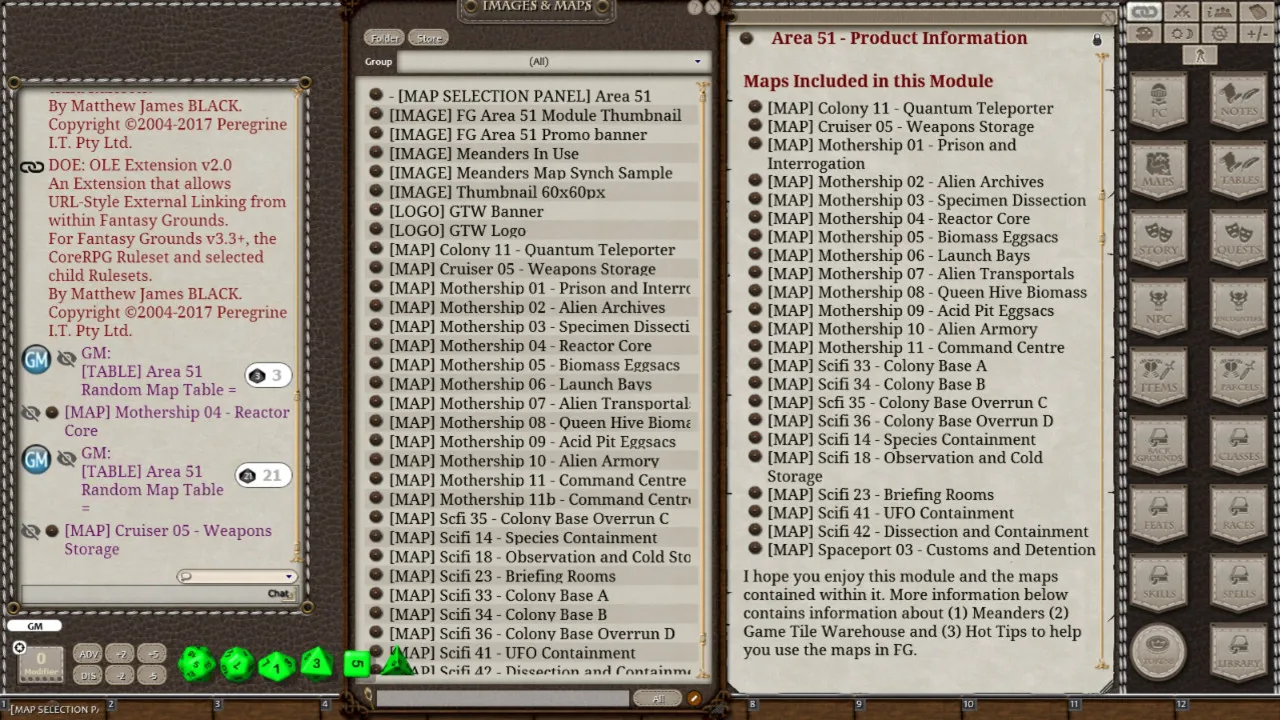The image size is (1280, 720).
Task: Open the Notes sidebar button
Action: 1239,100
